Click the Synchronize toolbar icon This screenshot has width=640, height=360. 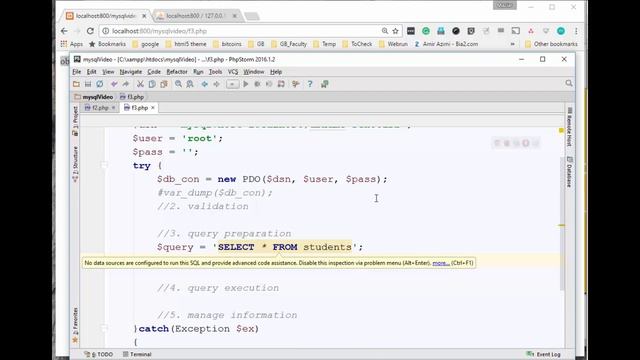click(100, 84)
